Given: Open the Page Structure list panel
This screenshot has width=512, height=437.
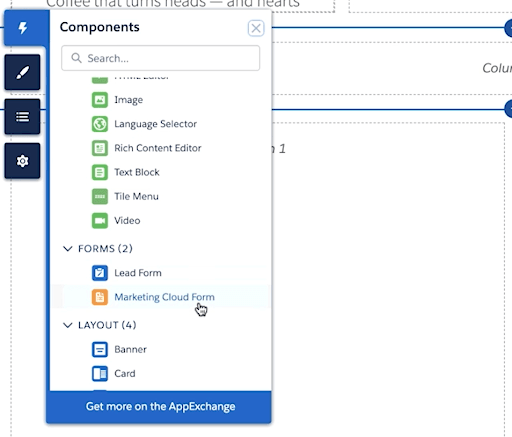Looking at the screenshot, I should [x=22, y=117].
